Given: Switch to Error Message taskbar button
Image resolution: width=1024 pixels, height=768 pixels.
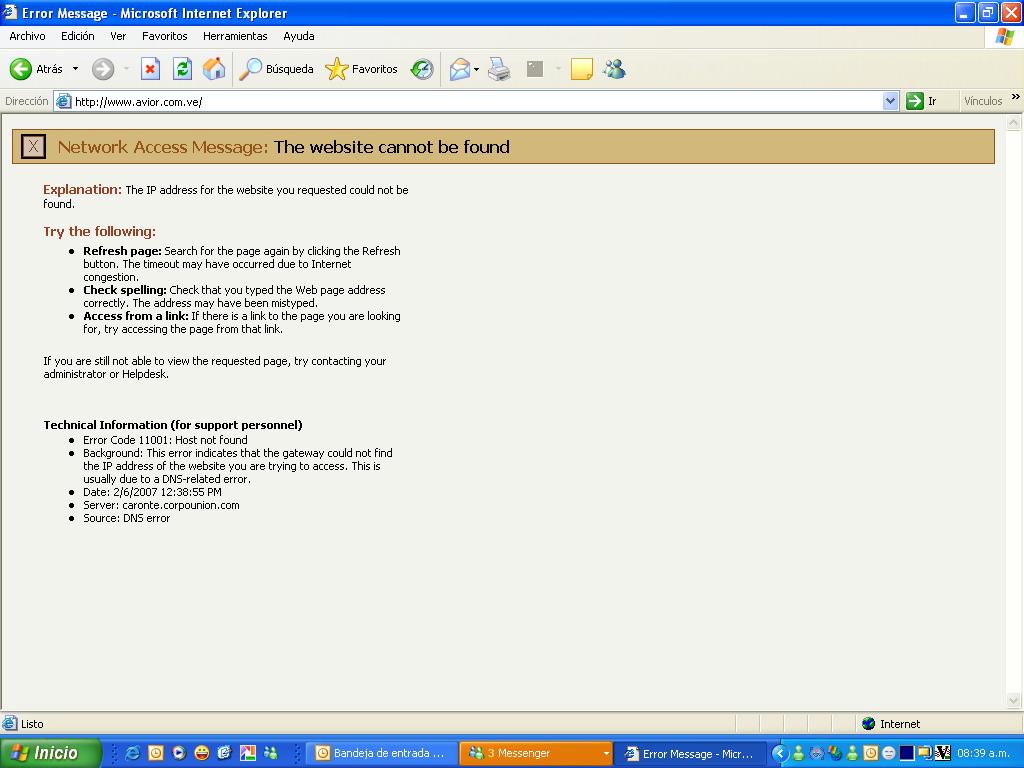Looking at the screenshot, I should (689, 754).
